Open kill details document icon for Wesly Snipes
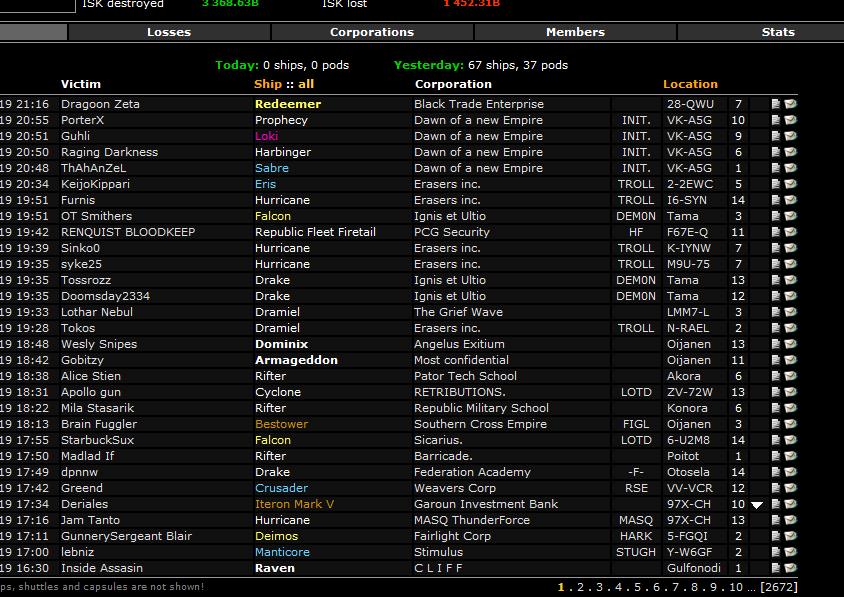 click(776, 344)
